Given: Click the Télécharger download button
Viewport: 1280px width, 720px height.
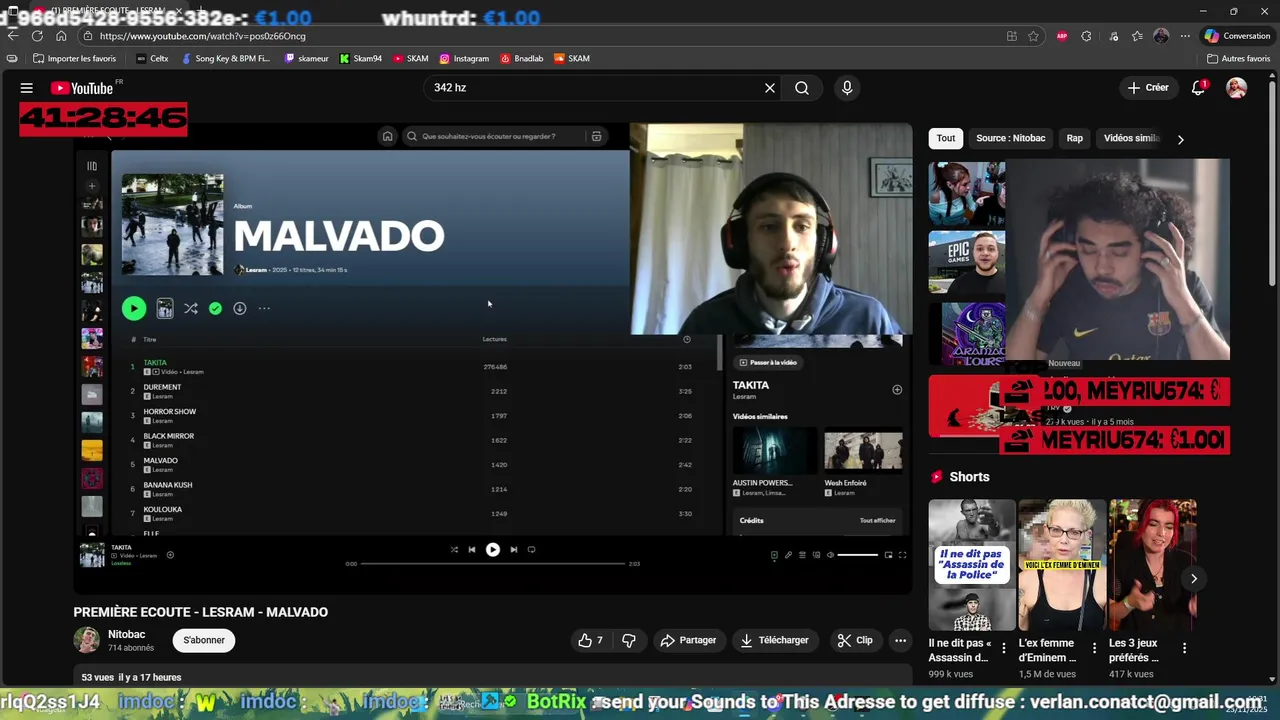Looking at the screenshot, I should pos(775,640).
